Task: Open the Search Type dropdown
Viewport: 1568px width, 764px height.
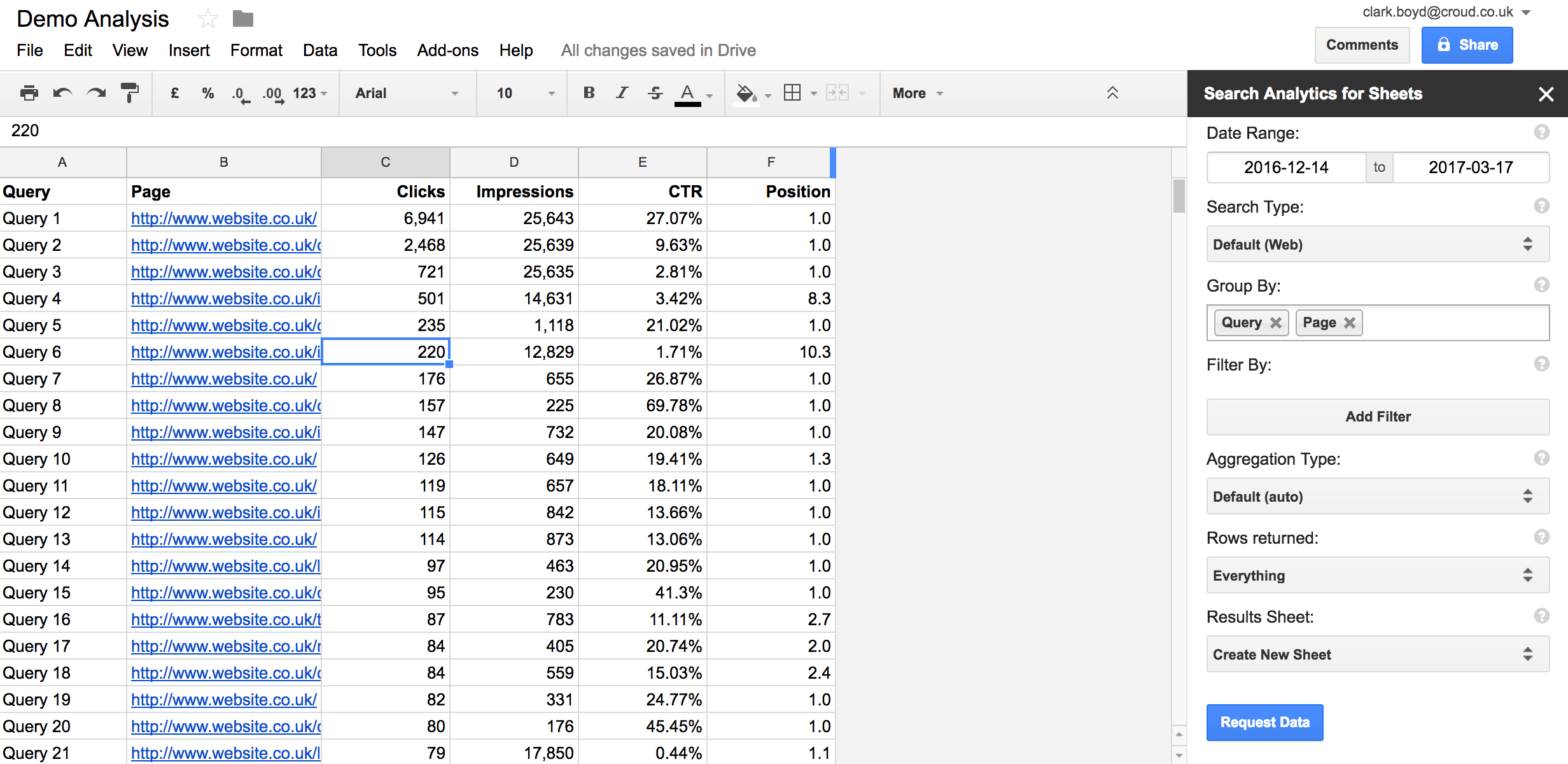Action: [x=1377, y=244]
